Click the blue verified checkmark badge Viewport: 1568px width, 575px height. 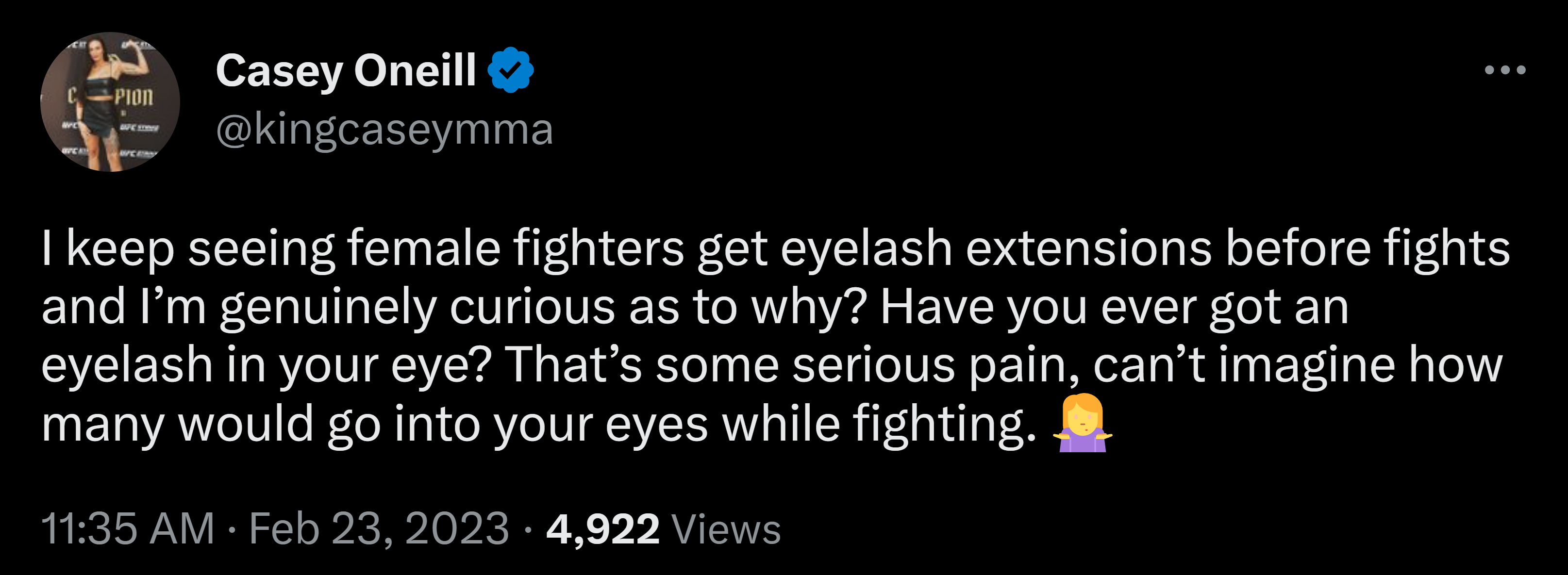pos(510,70)
